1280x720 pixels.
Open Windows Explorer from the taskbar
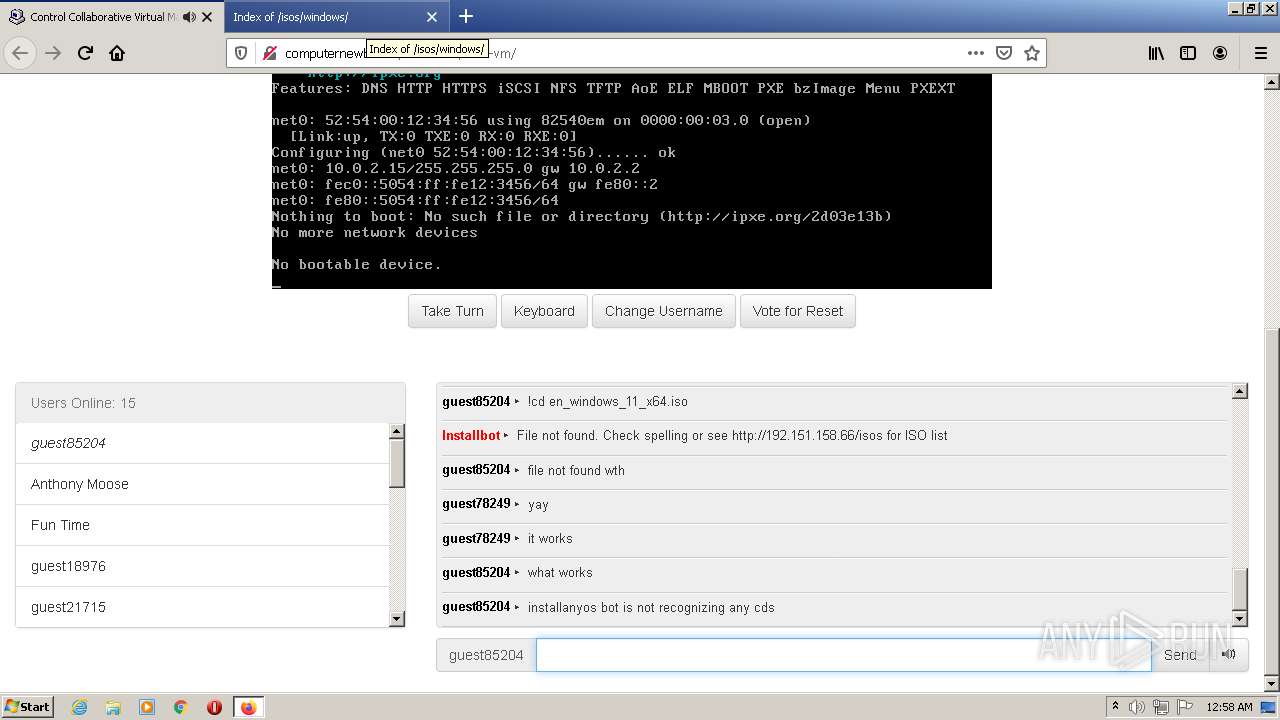pos(113,707)
